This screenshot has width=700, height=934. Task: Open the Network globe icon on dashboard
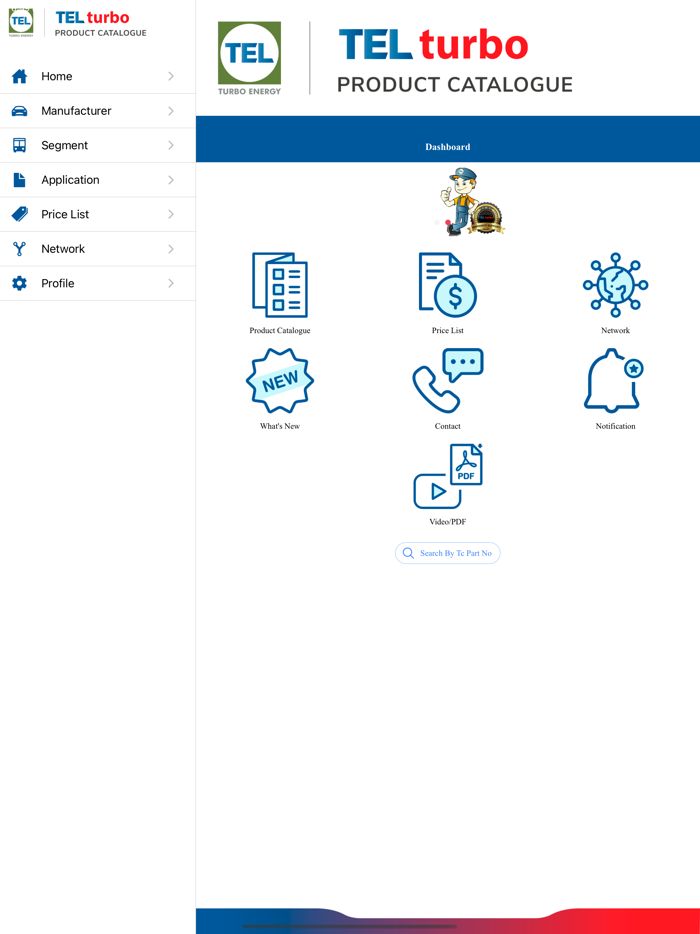coord(615,285)
